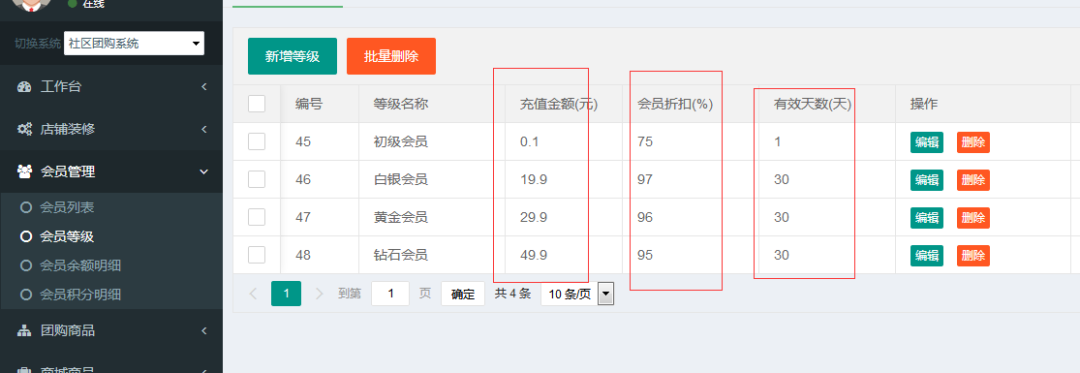Open the 会员管理 menu item
The image size is (1080, 373).
[112, 172]
